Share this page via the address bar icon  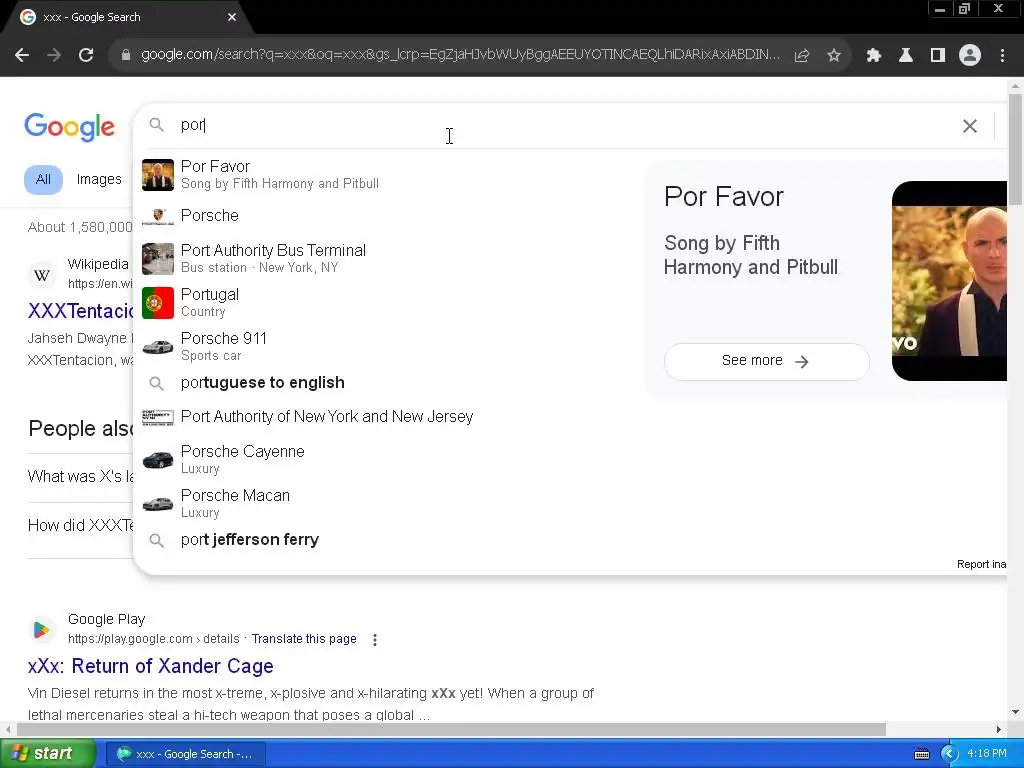[x=801, y=56]
